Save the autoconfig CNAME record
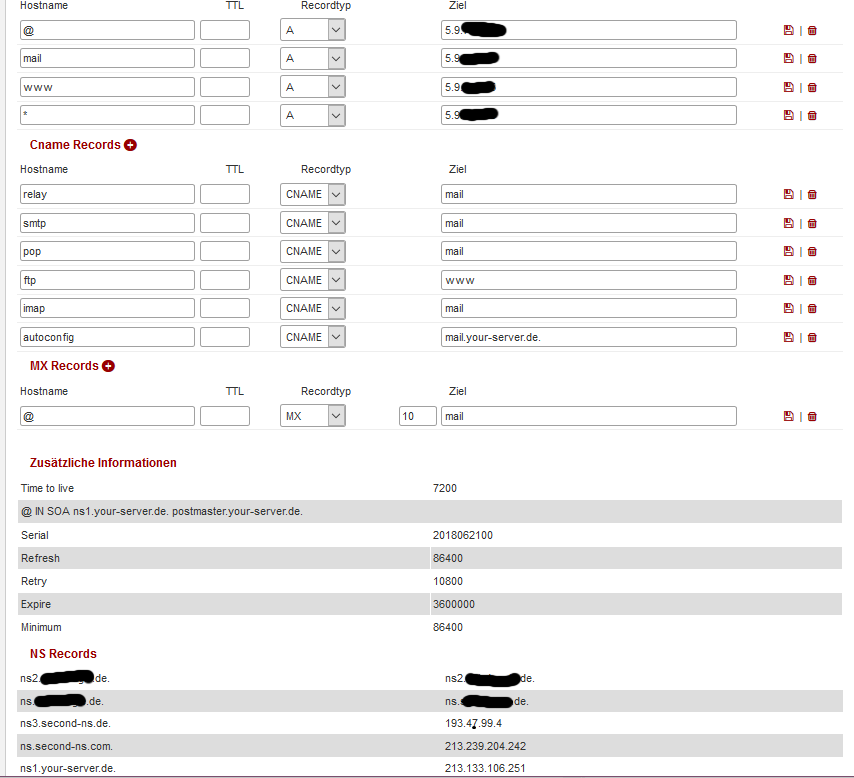The height and width of the screenshot is (778, 854). pos(788,338)
